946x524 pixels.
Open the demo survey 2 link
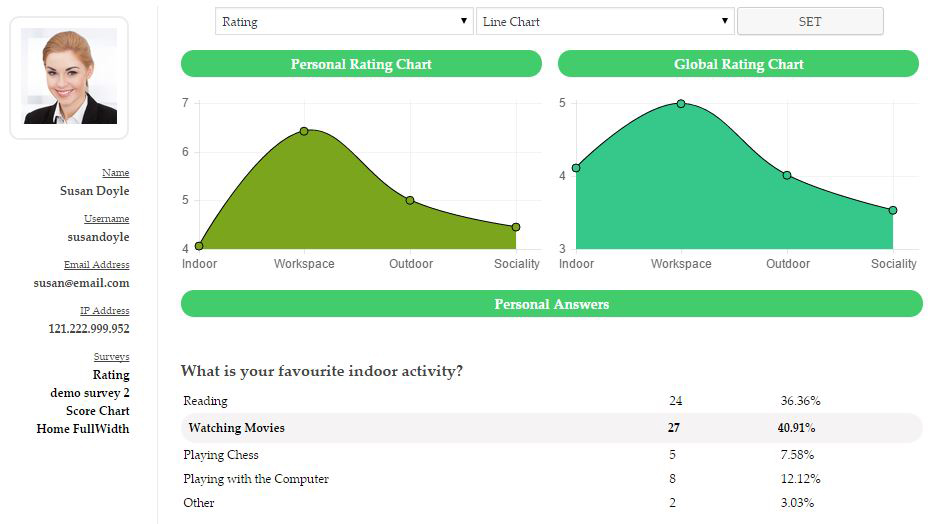[x=90, y=393]
